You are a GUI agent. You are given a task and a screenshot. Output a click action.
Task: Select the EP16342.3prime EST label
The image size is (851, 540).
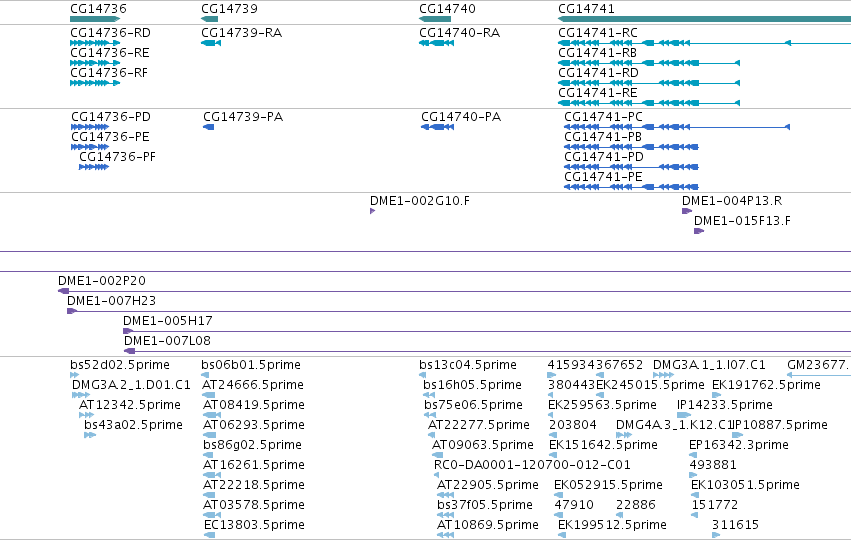click(739, 445)
